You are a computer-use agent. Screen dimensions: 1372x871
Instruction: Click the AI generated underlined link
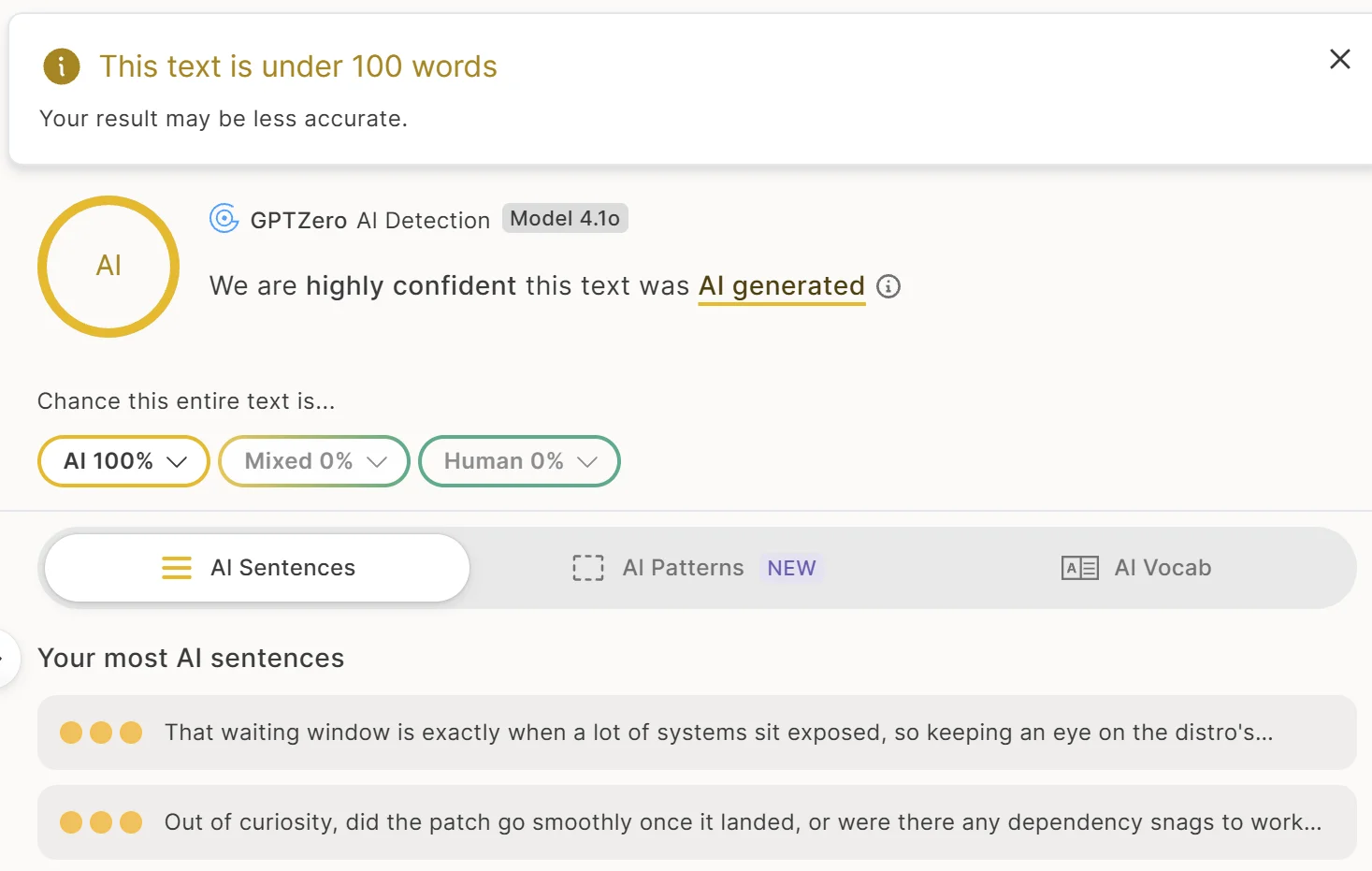click(x=782, y=286)
